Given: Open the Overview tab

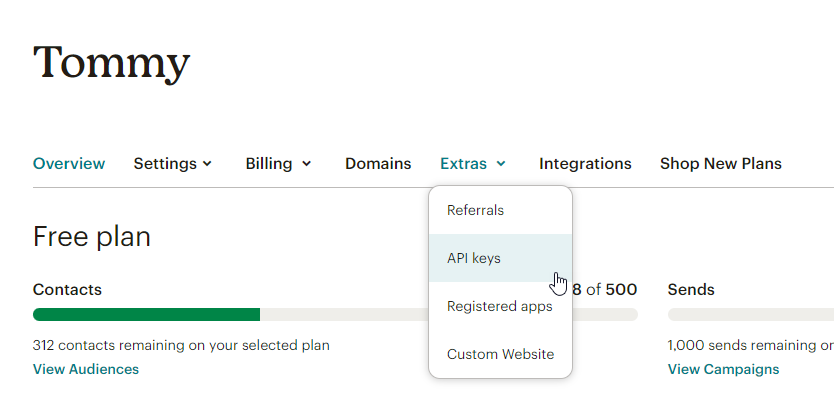Looking at the screenshot, I should 69,164.
